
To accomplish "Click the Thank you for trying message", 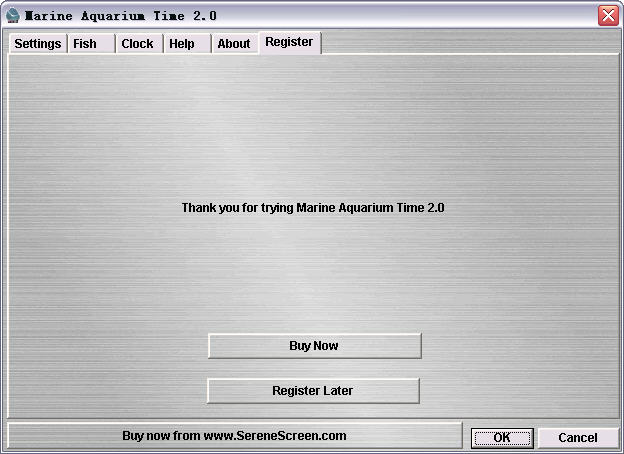I will pos(313,208).
